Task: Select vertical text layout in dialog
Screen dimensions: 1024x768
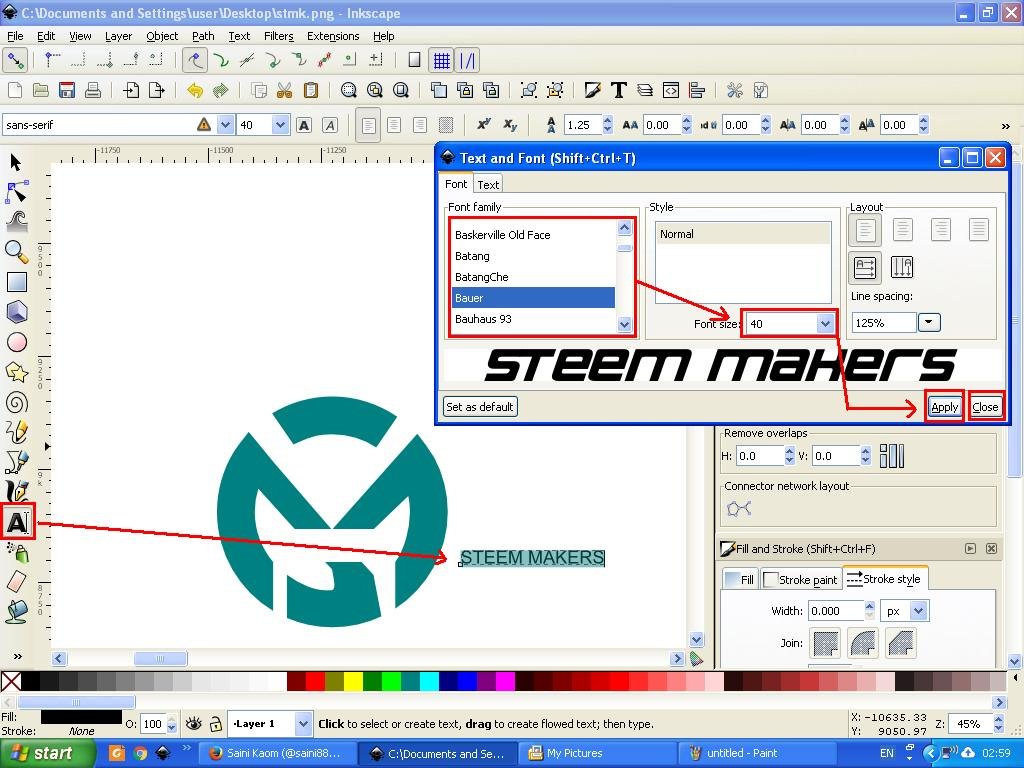Action: pyautogui.click(x=902, y=268)
